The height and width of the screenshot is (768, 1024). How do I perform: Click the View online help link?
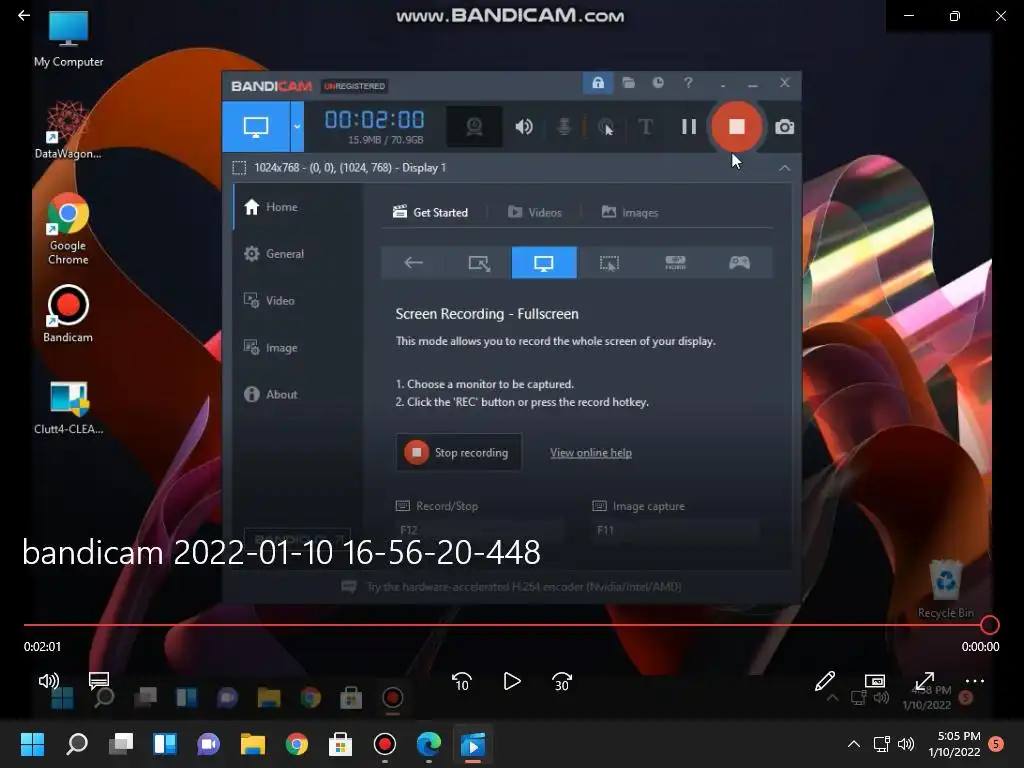tap(590, 453)
